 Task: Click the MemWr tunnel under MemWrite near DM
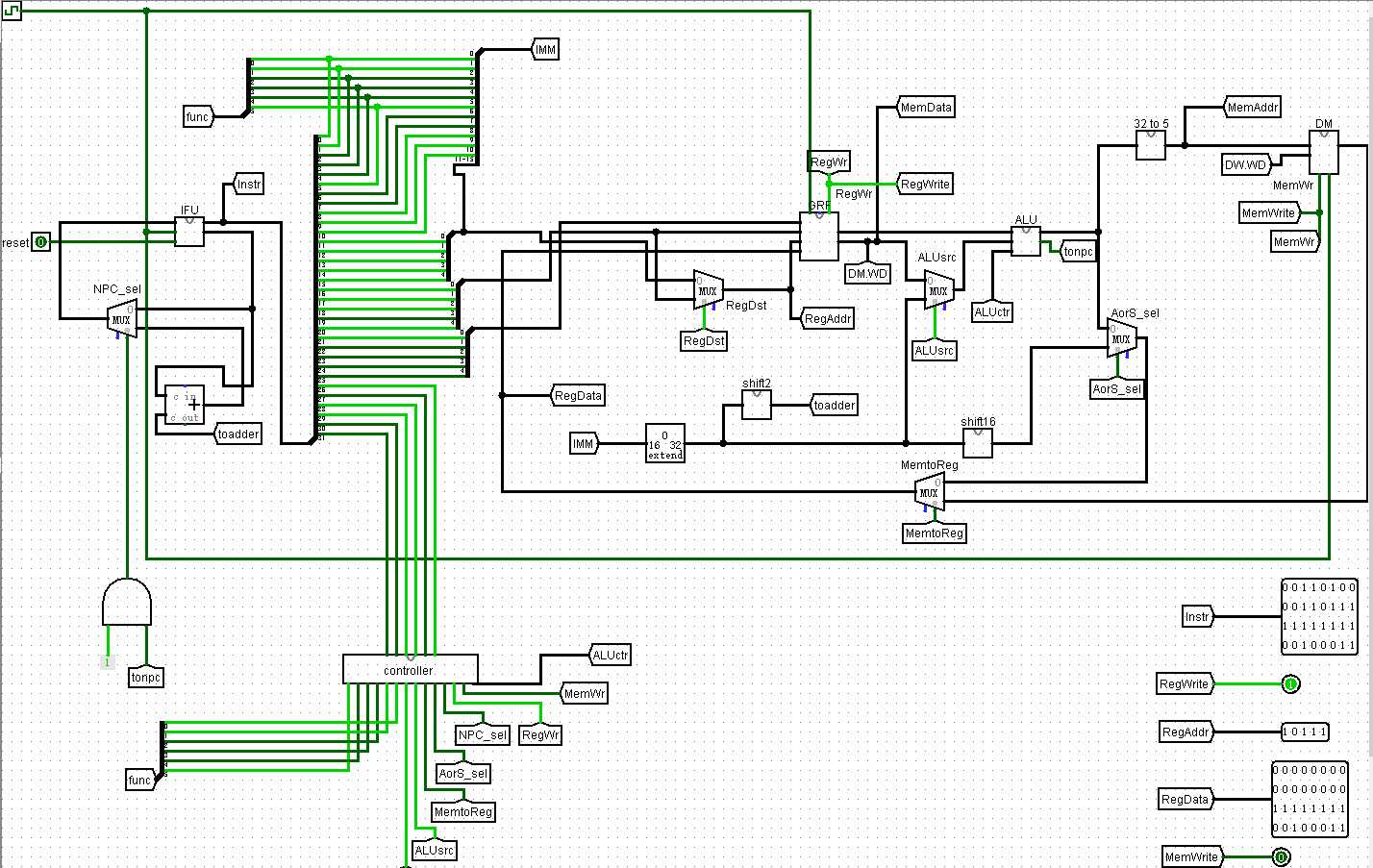click(1294, 242)
